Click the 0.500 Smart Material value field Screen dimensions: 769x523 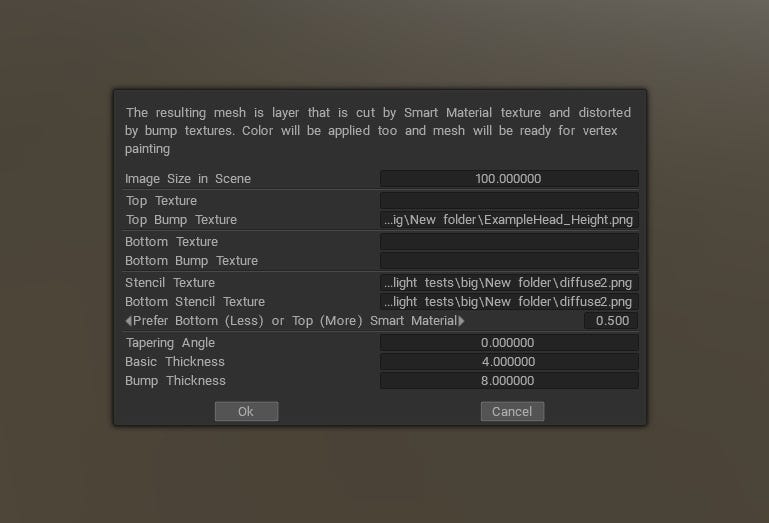611,321
